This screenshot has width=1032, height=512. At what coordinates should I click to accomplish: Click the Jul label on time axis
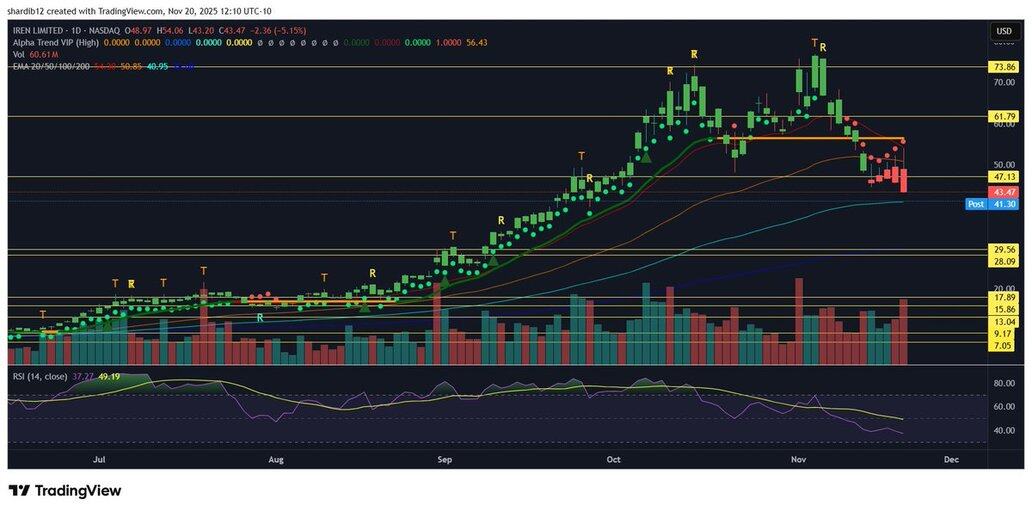coord(99,460)
